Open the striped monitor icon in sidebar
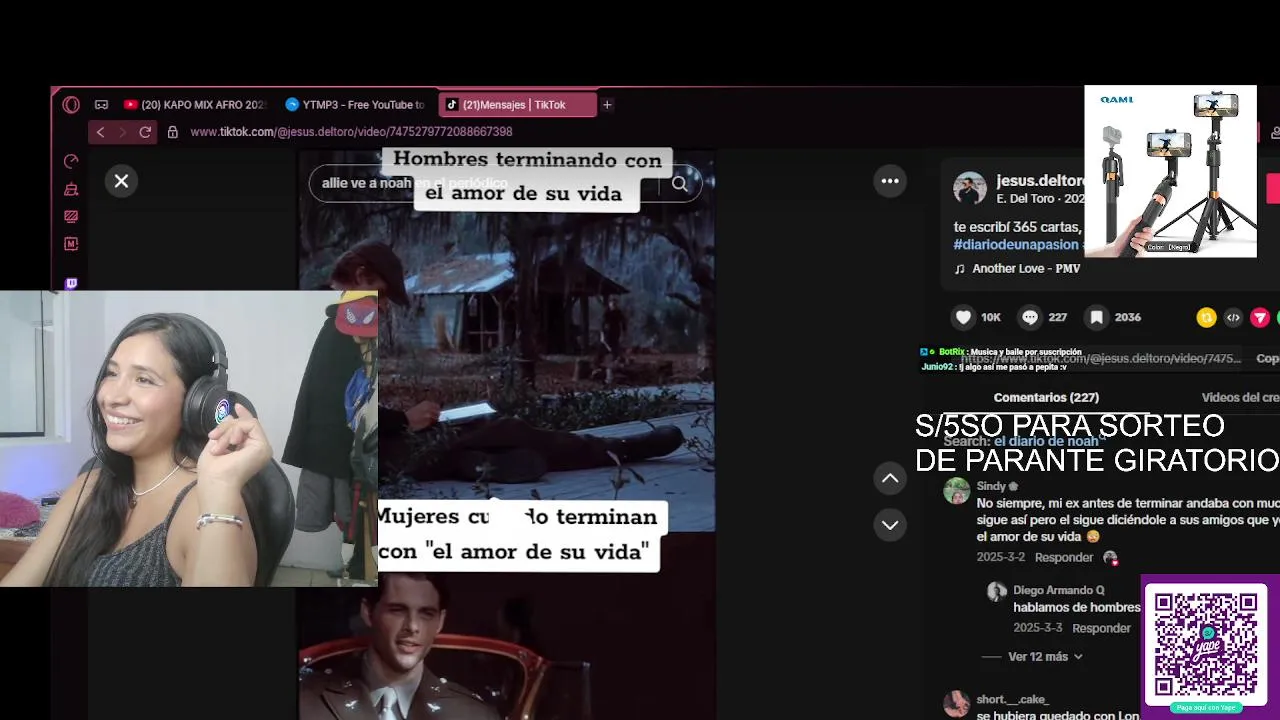Screen dimensions: 1280x720 coord(71,216)
